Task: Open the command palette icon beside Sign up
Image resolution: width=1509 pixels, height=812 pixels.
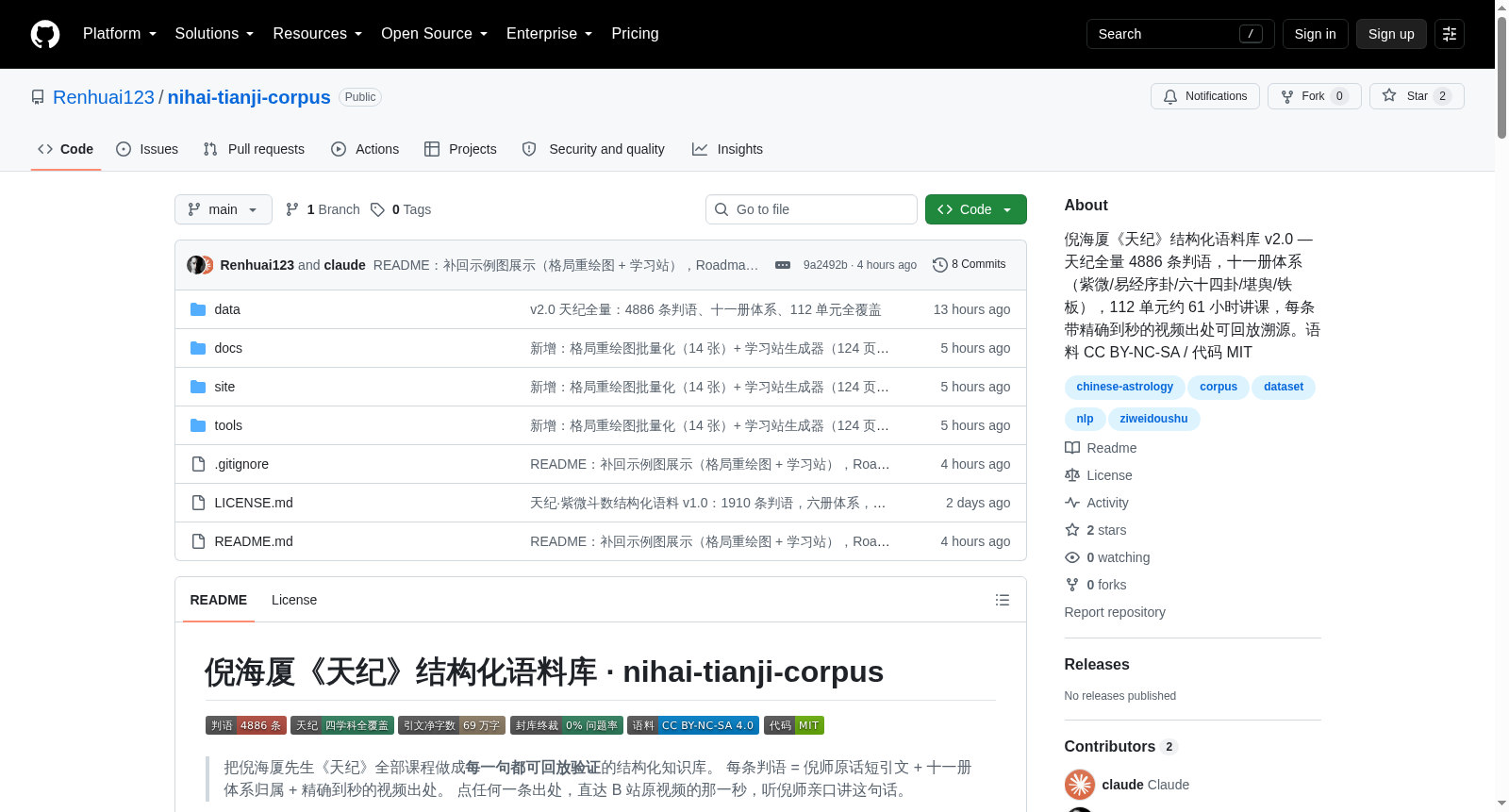Action: (1450, 34)
